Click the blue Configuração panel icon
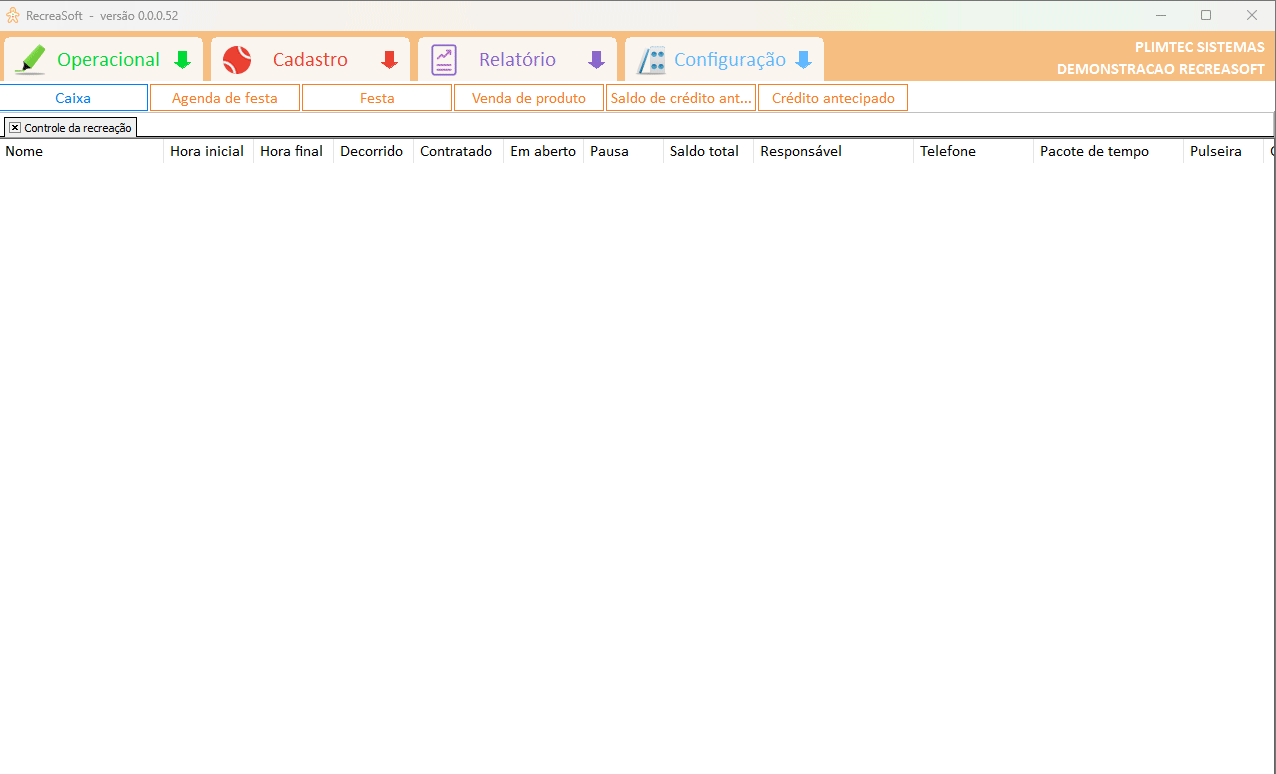1276x774 pixels. click(651, 60)
